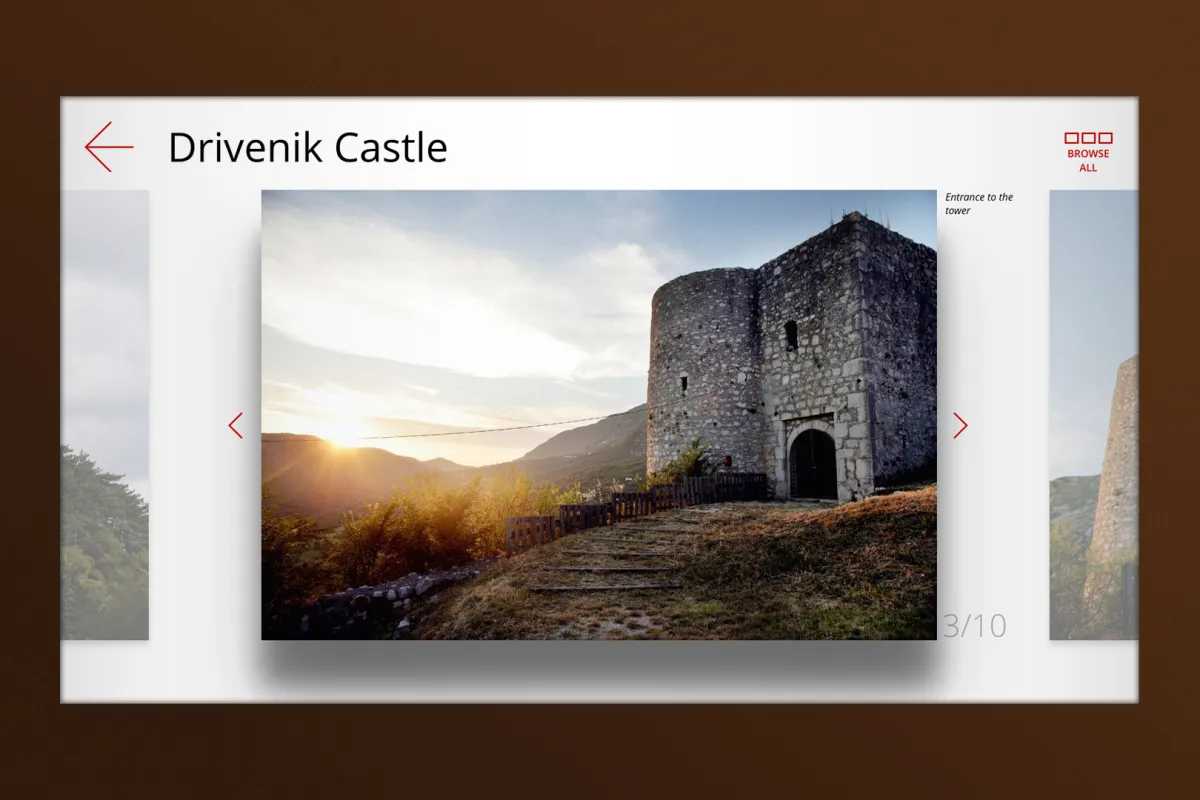Select the Drivenik Castle title
1200x800 pixels.
pyautogui.click(x=307, y=147)
